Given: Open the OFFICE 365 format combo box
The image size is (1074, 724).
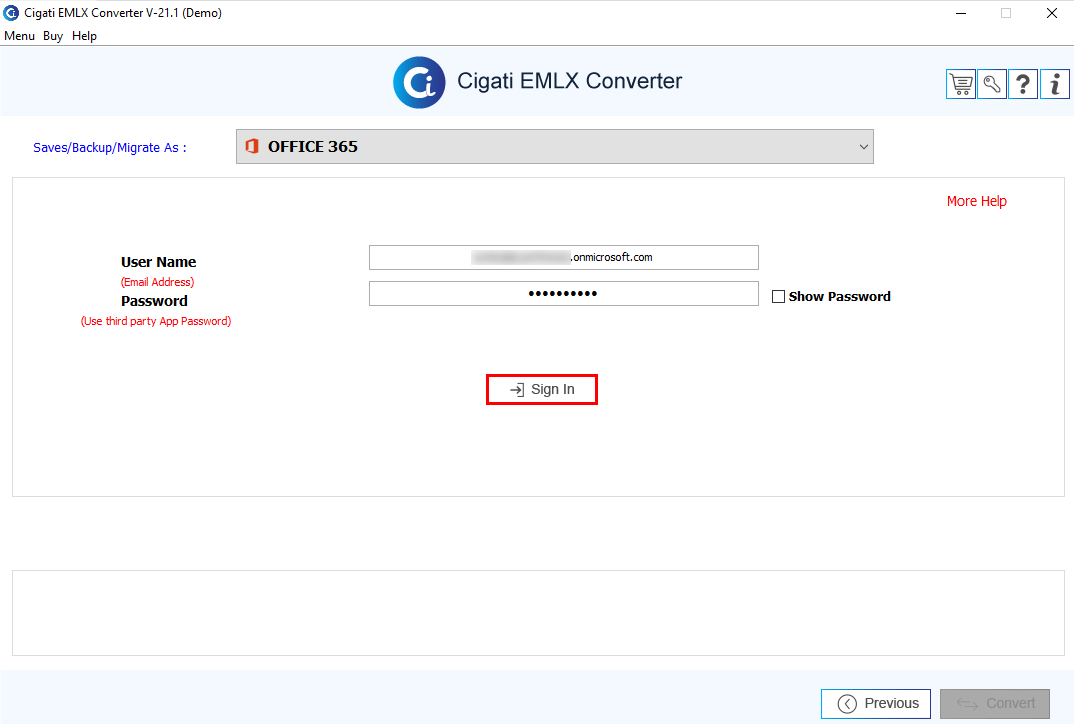Looking at the screenshot, I should (555, 147).
